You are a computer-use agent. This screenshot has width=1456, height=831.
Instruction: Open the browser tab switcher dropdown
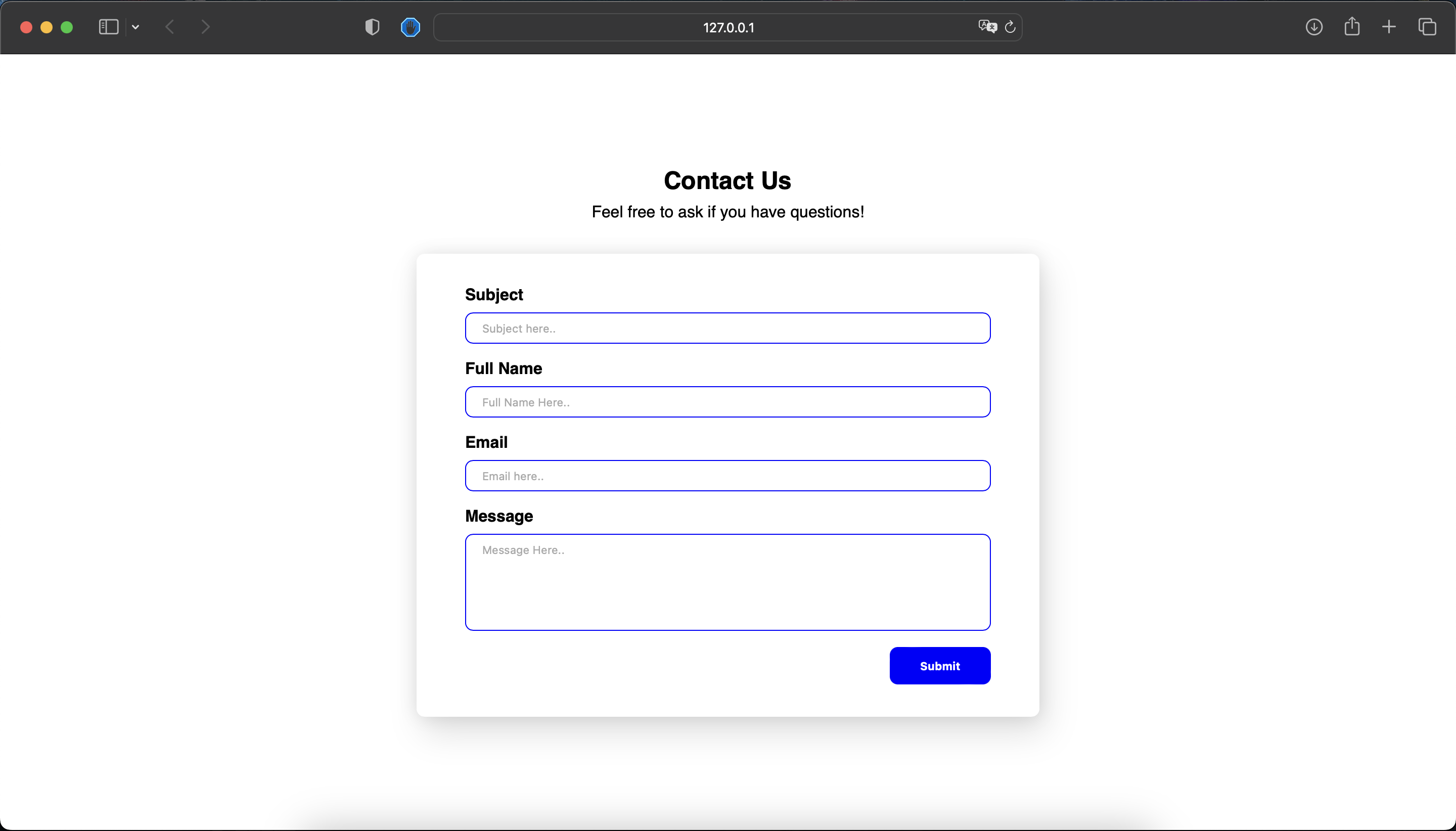(x=136, y=27)
